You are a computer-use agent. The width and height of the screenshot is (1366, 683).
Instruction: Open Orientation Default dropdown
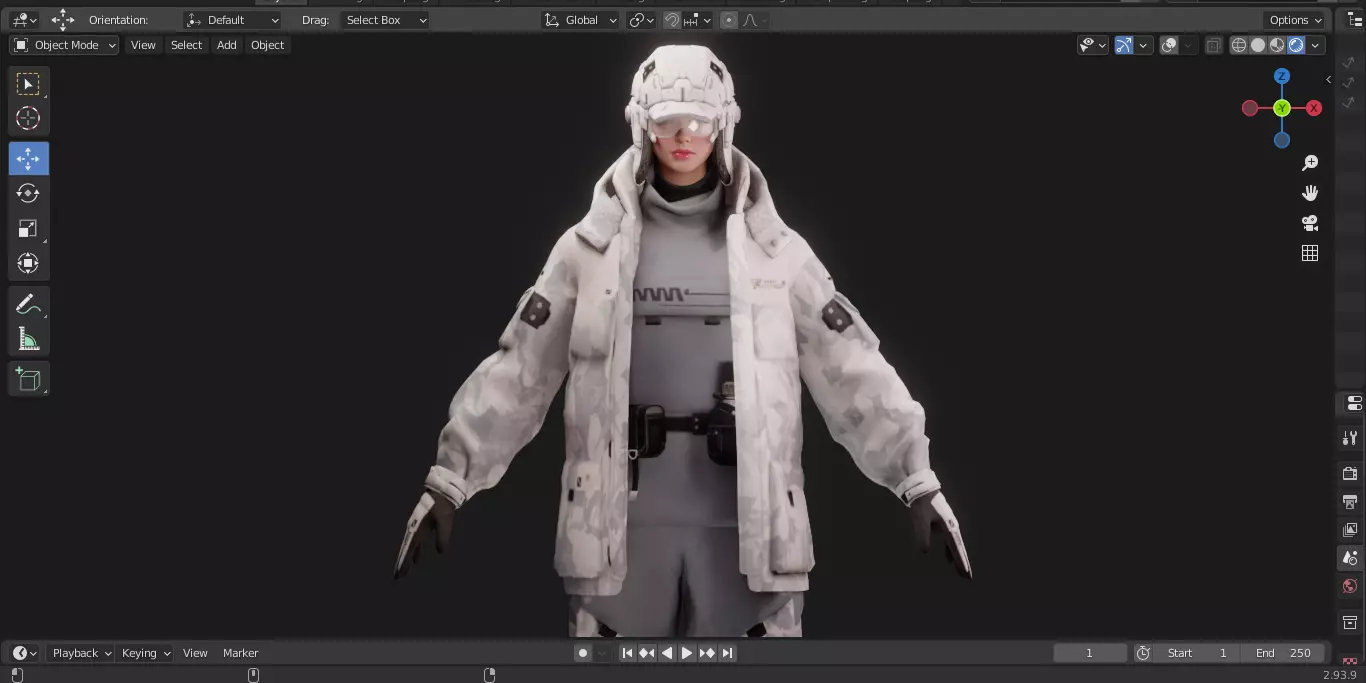click(x=233, y=20)
